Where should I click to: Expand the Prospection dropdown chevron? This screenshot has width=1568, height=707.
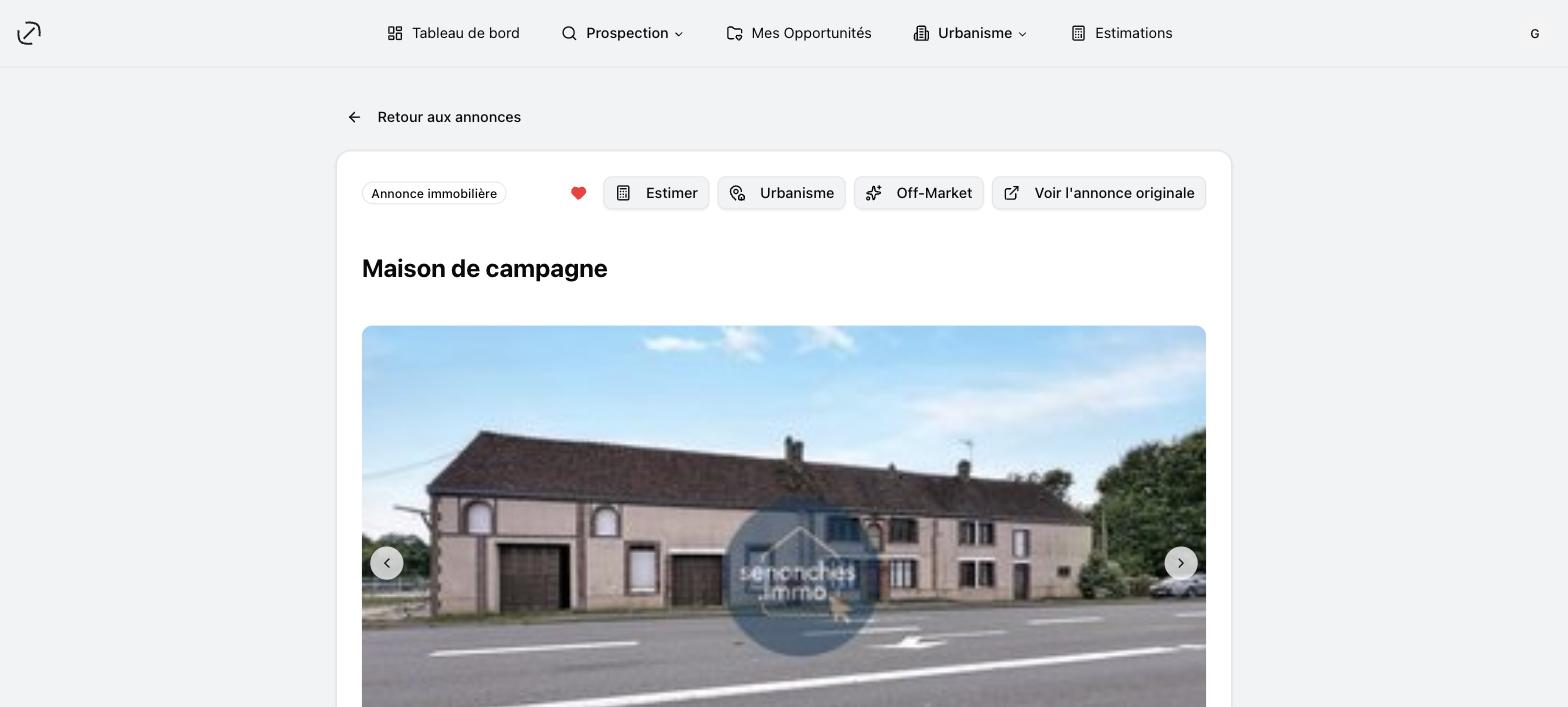[678, 34]
